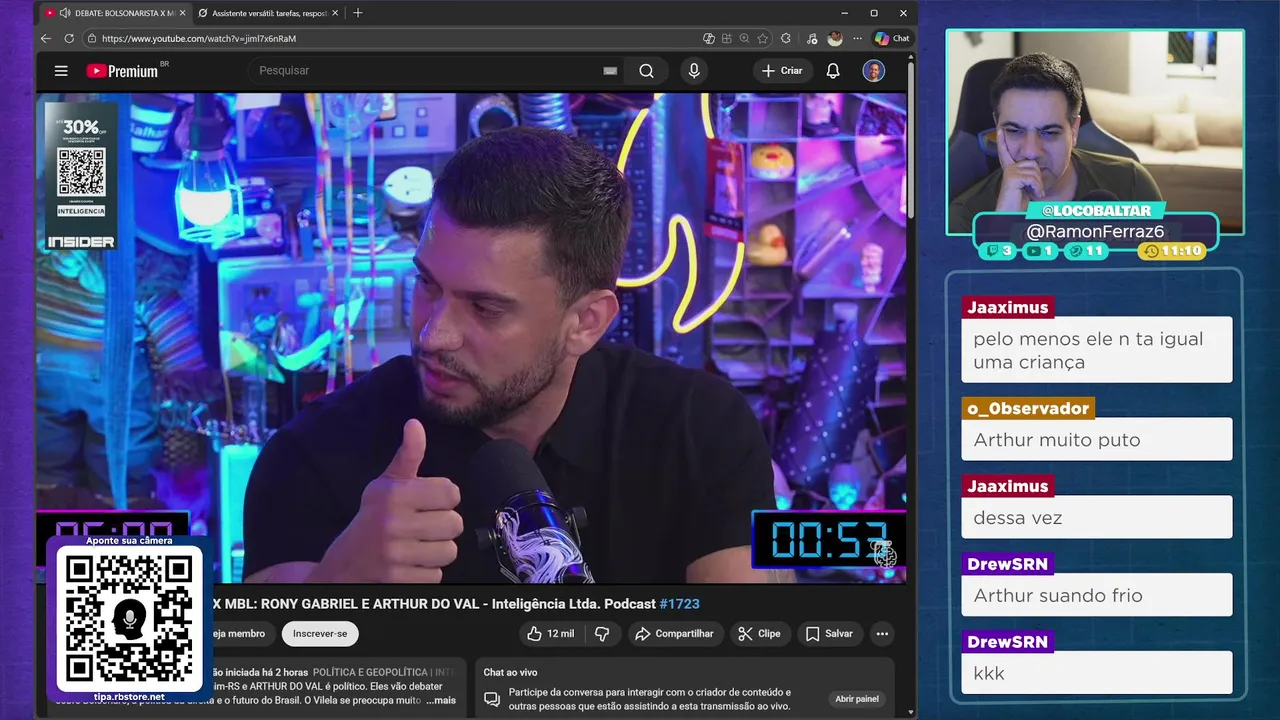Viewport: 1280px width, 720px height.
Task: Open the Criar create menu
Action: pyautogui.click(x=782, y=71)
